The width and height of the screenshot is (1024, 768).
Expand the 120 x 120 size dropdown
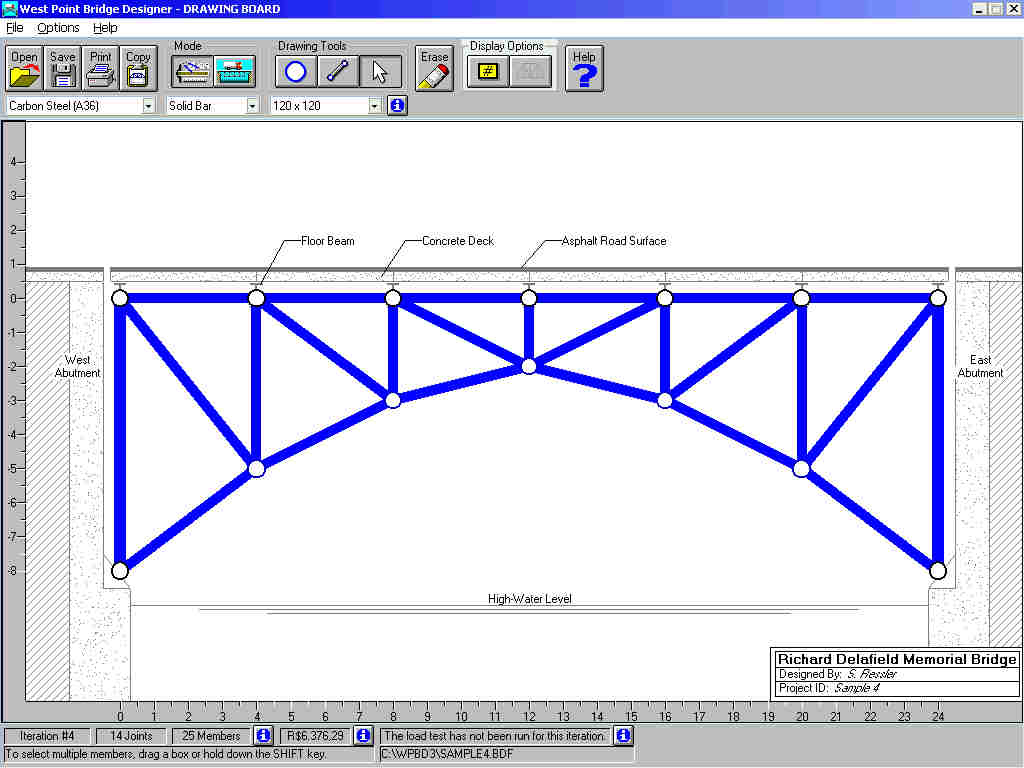375,105
